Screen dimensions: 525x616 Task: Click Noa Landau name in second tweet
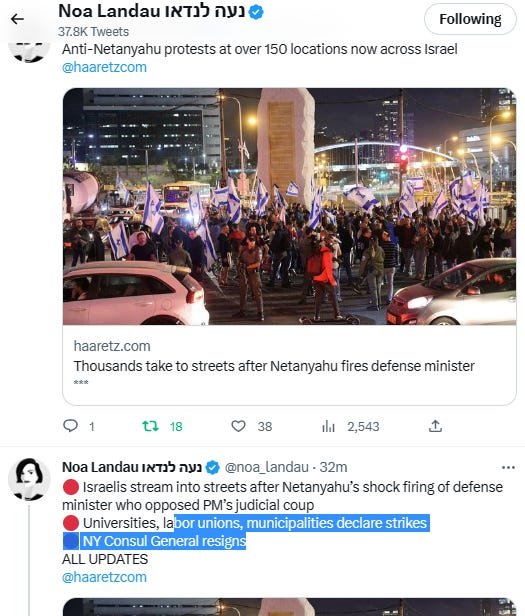click(x=132, y=467)
